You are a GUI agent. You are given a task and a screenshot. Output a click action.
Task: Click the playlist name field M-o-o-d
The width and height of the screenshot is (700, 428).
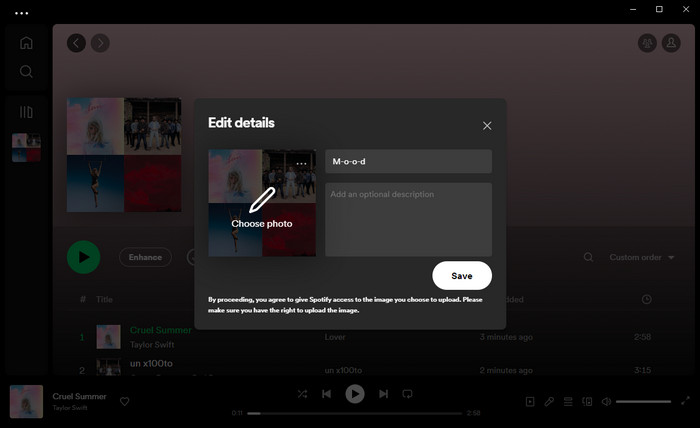click(x=408, y=161)
